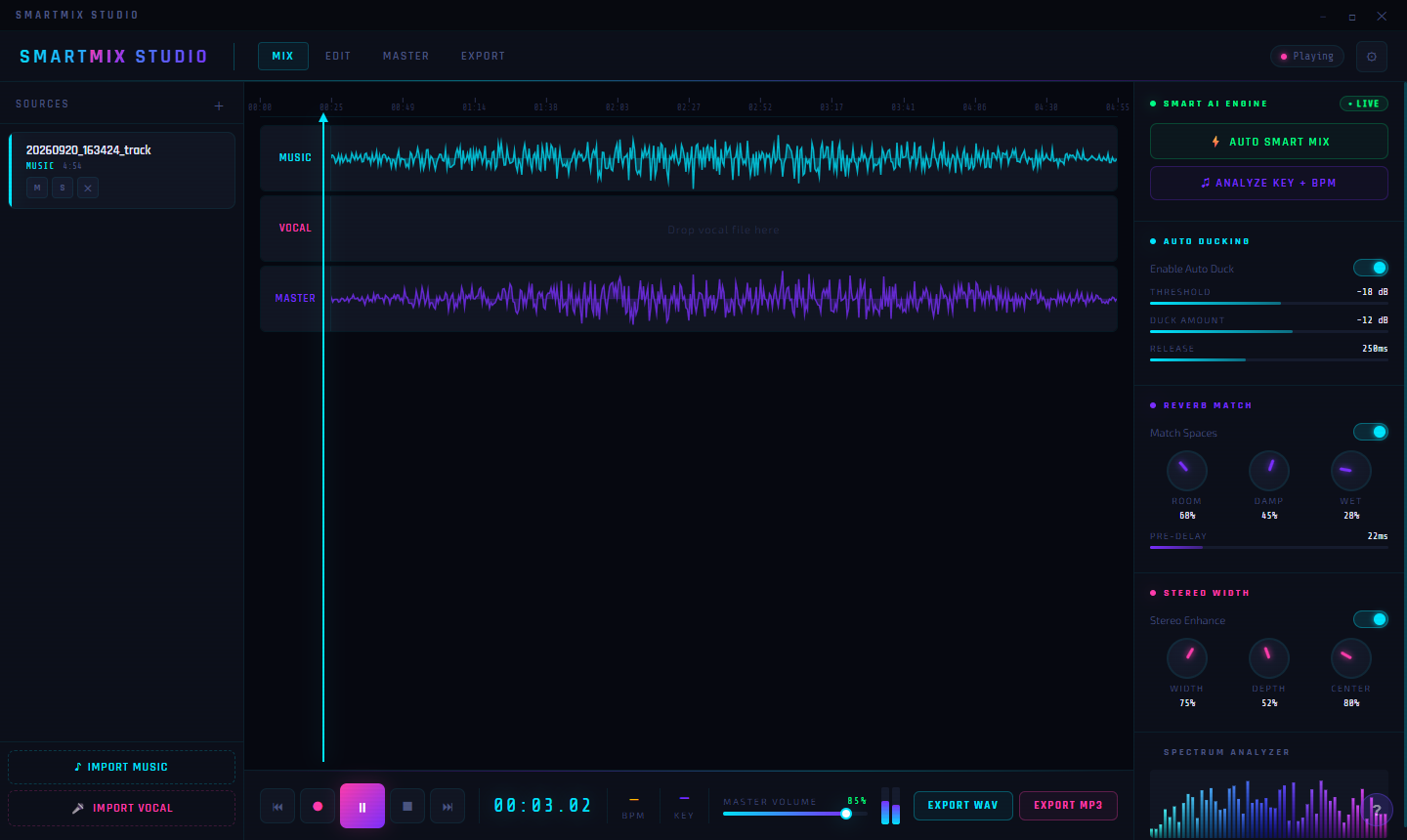Screen dimensions: 1407x840
Task: Add a new source with the plus icon
Action: click(219, 105)
